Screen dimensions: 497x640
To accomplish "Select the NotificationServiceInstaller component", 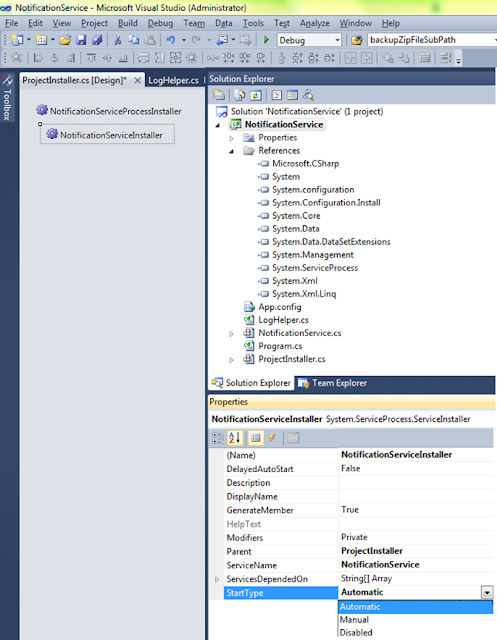I will (x=106, y=135).
